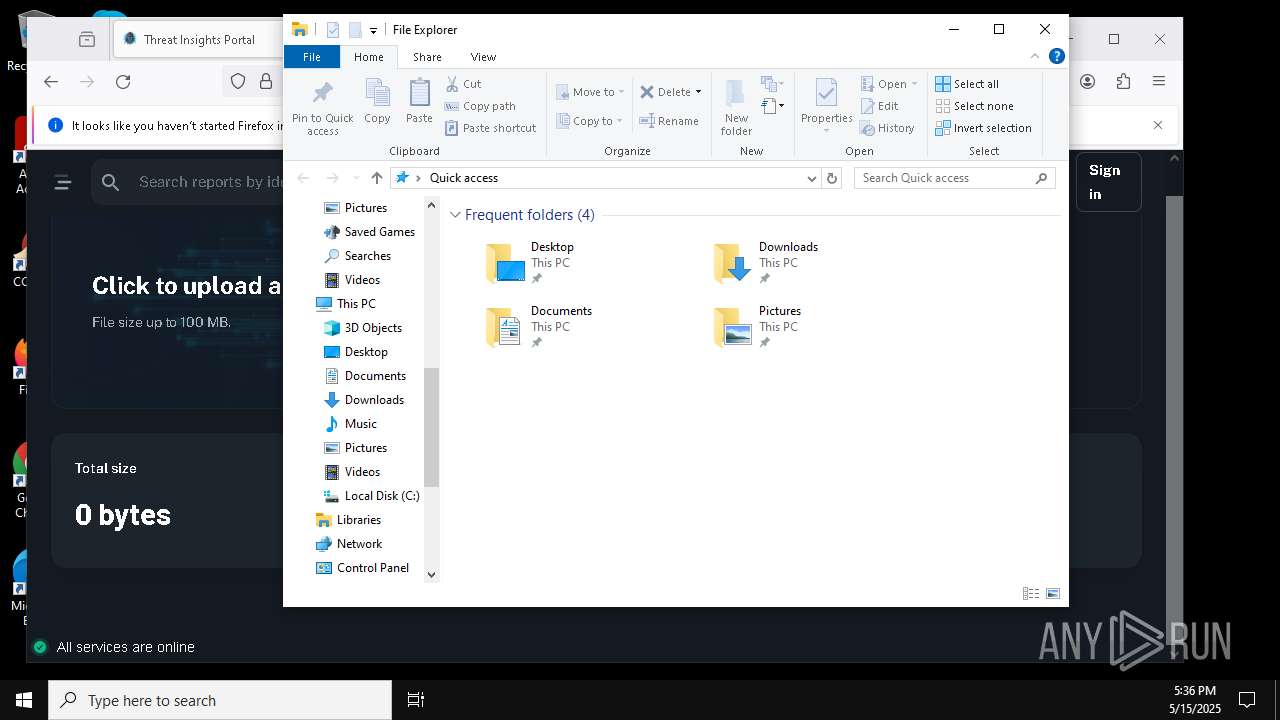
Task: Click navigation pane scroll up arrow
Action: click(432, 205)
